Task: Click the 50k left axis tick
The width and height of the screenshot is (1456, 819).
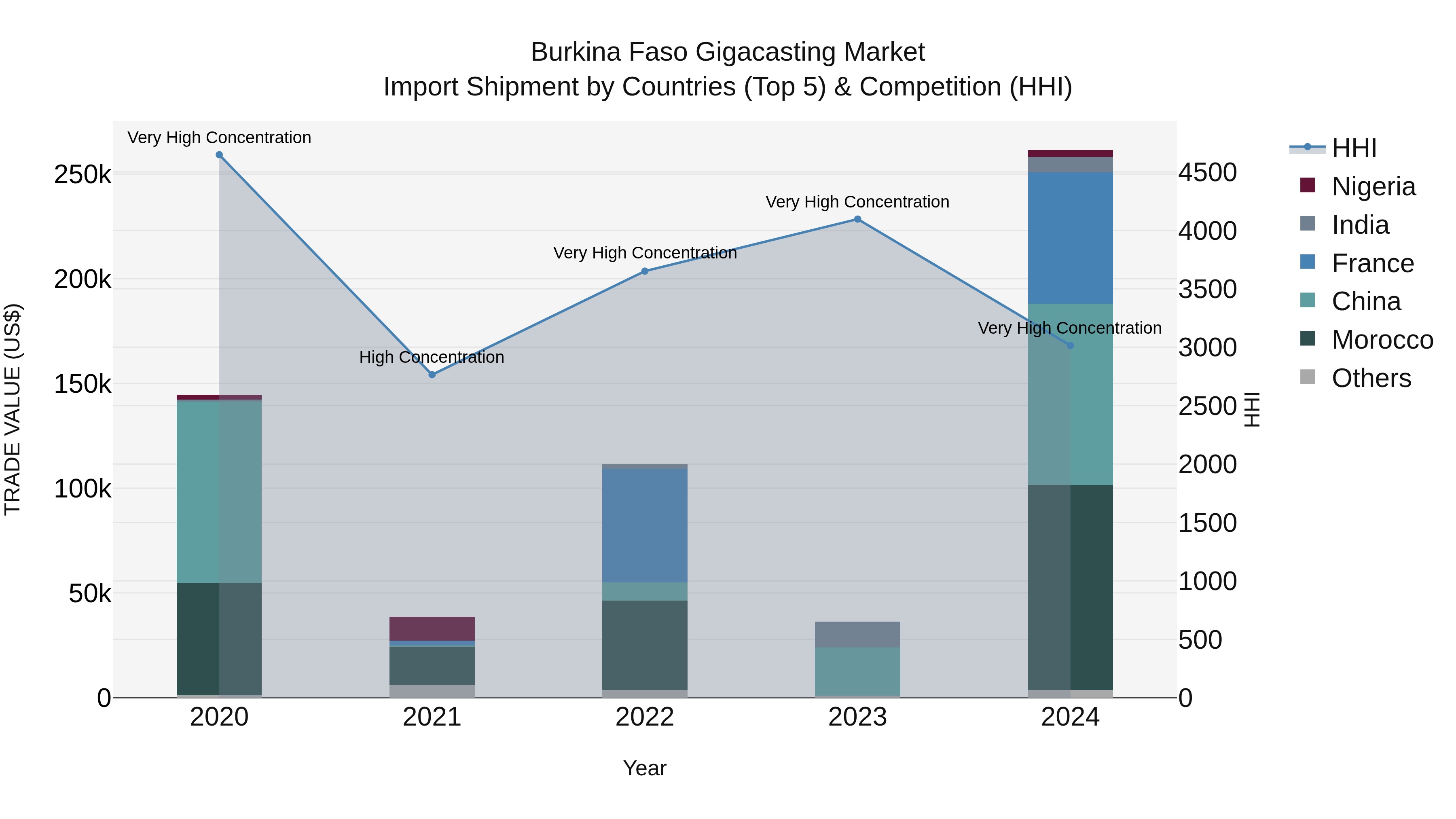Action: (90, 593)
